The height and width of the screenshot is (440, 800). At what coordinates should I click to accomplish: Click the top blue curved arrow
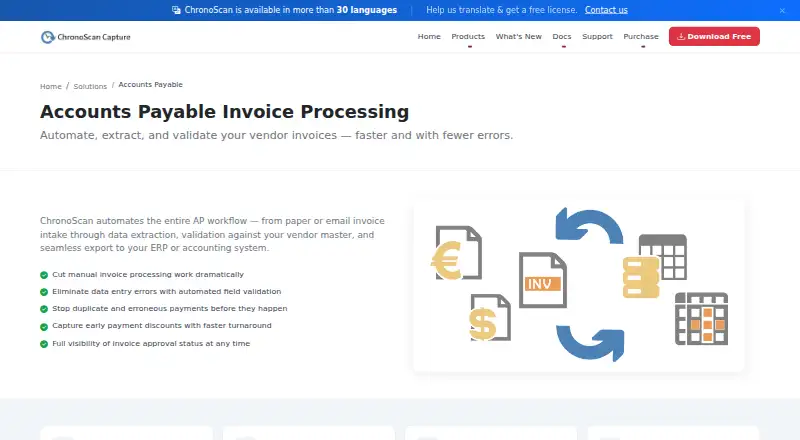(589, 225)
